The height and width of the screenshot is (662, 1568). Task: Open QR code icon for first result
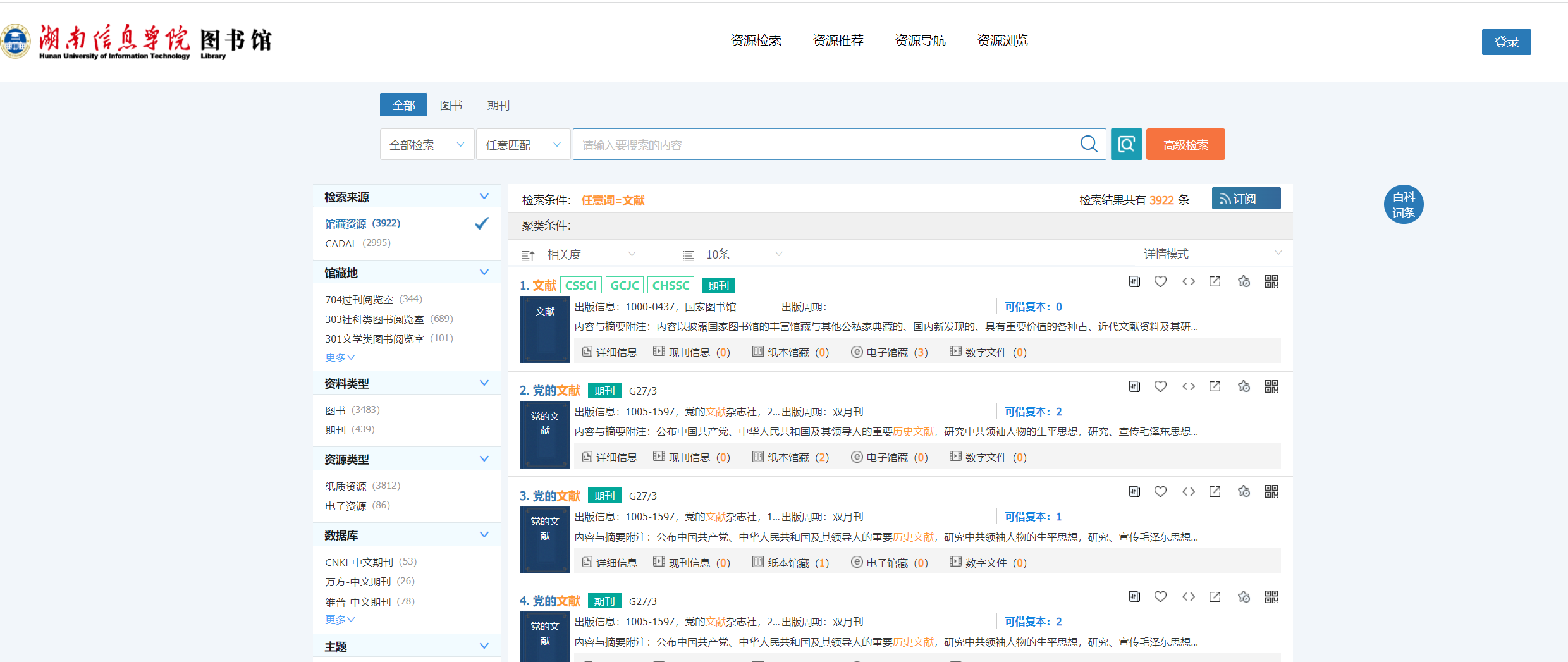tap(1271, 281)
